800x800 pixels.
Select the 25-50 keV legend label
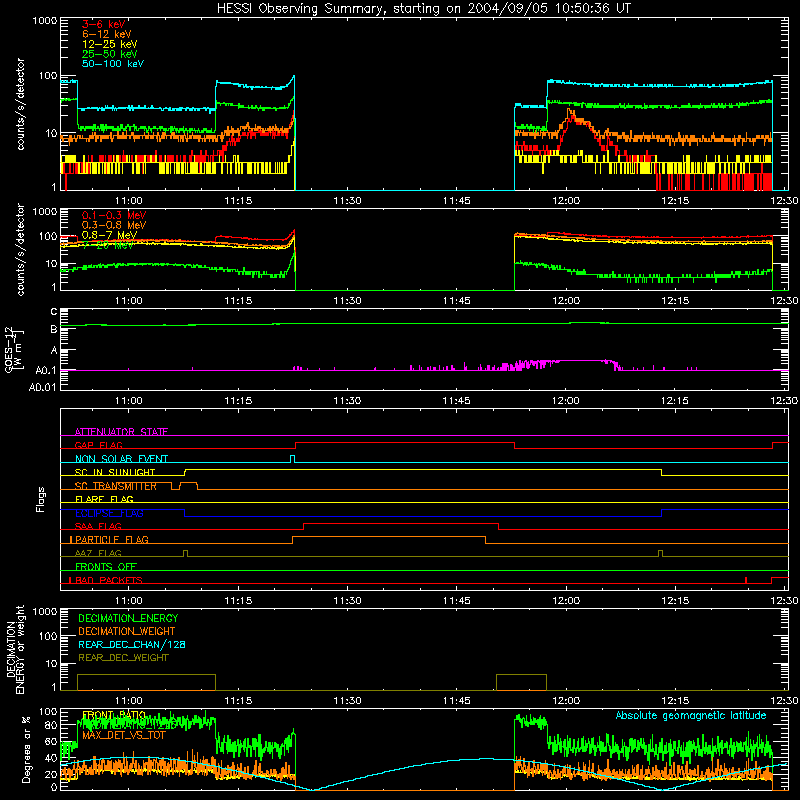point(110,54)
